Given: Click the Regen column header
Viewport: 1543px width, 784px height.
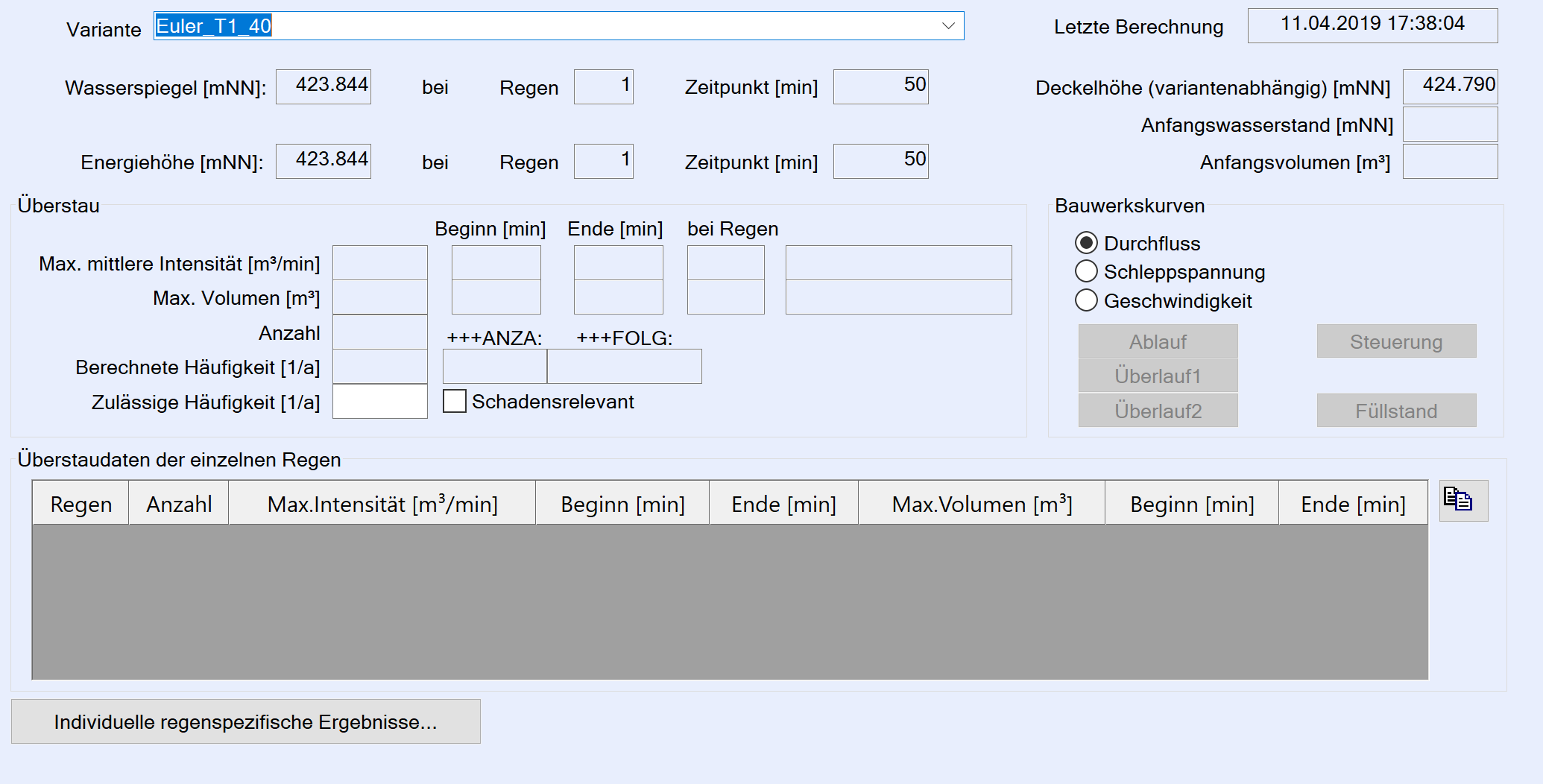Looking at the screenshot, I should pyautogui.click(x=81, y=504).
